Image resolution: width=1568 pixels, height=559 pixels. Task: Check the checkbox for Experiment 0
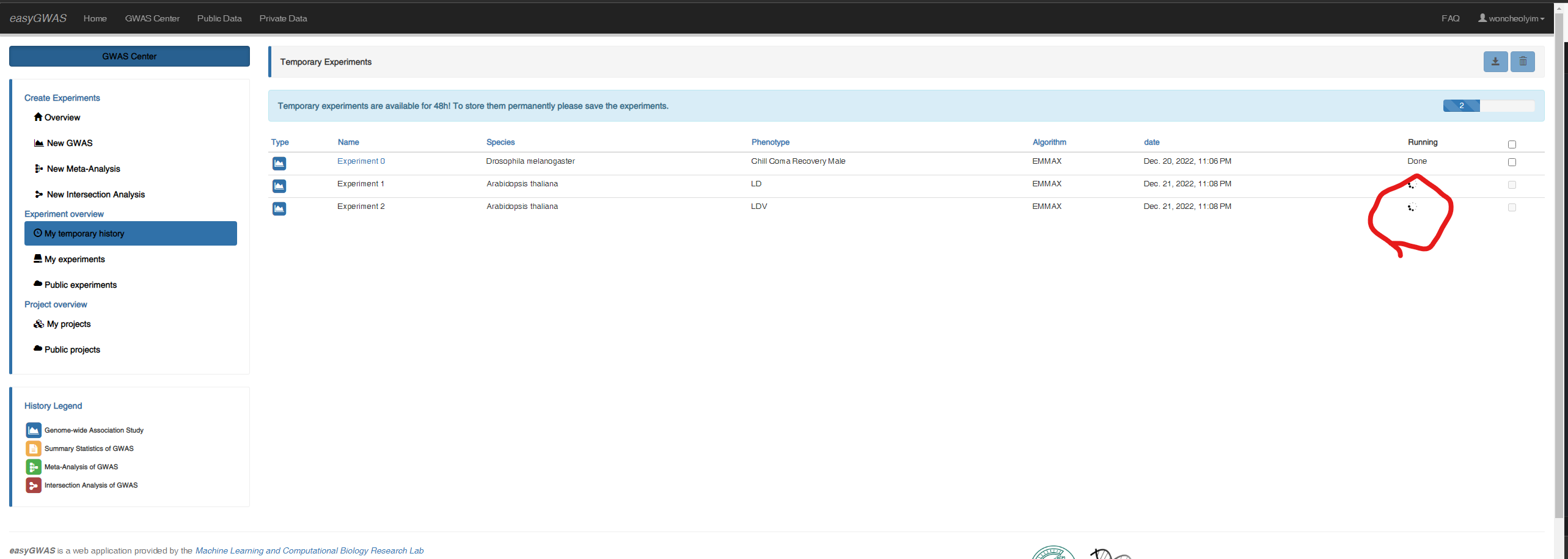[x=1512, y=162]
